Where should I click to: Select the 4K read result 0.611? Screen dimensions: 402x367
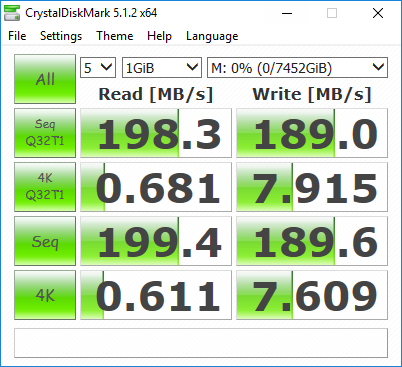156,295
